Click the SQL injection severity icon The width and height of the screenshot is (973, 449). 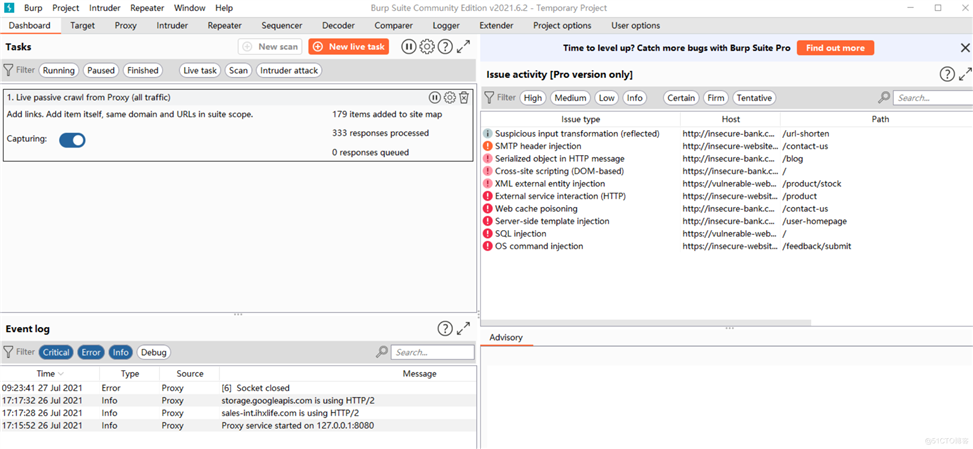tap(488, 234)
